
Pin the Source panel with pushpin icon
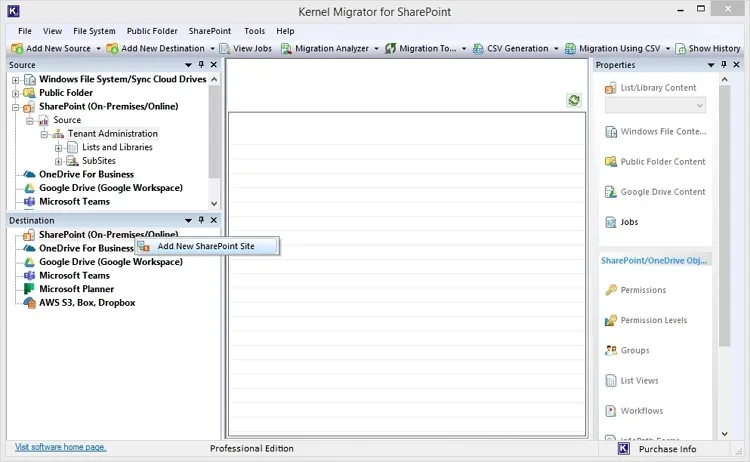(x=201, y=65)
